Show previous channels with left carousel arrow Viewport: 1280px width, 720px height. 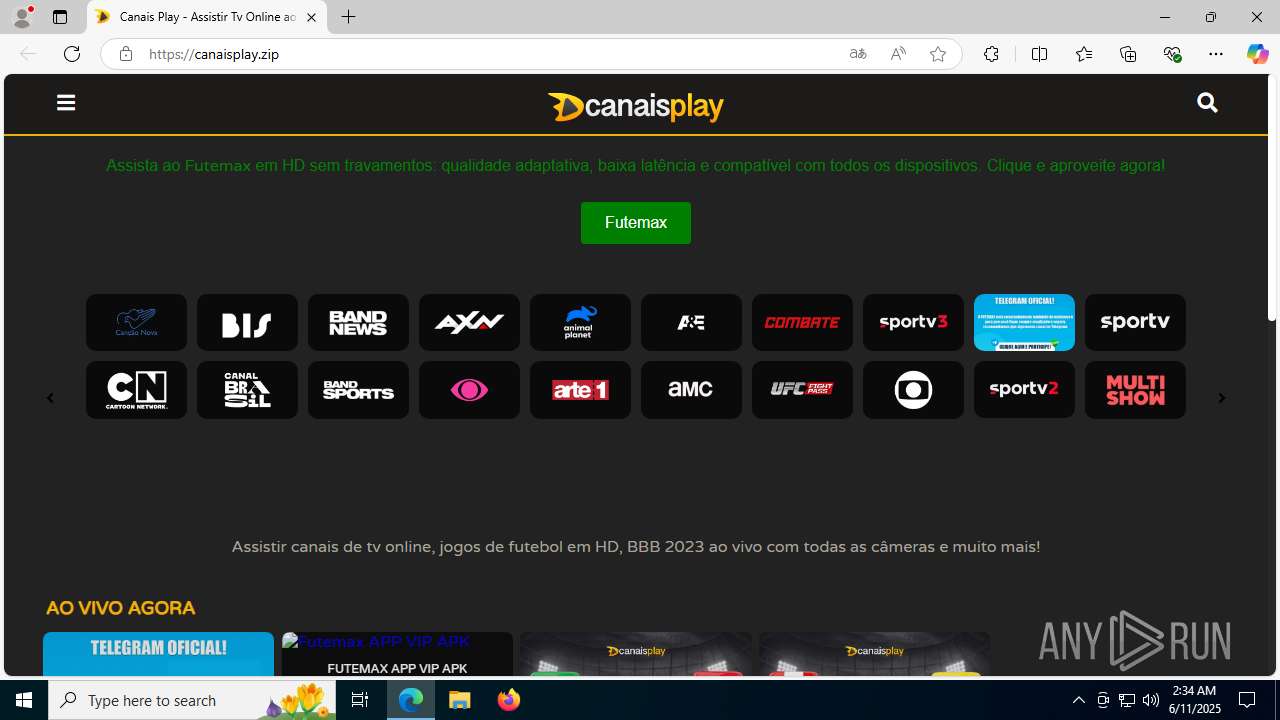coord(50,398)
